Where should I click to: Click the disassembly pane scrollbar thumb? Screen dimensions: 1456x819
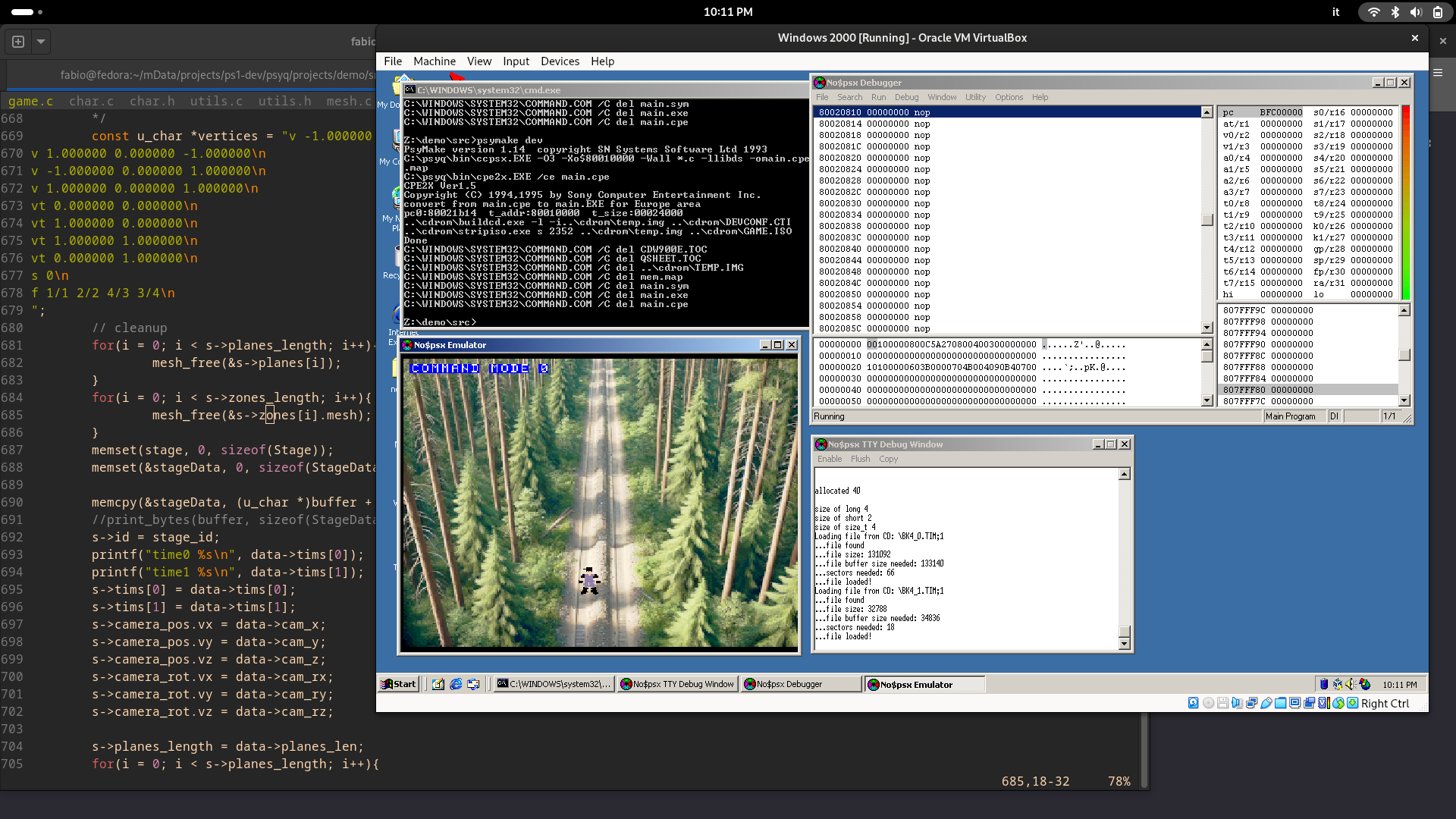point(1207,220)
